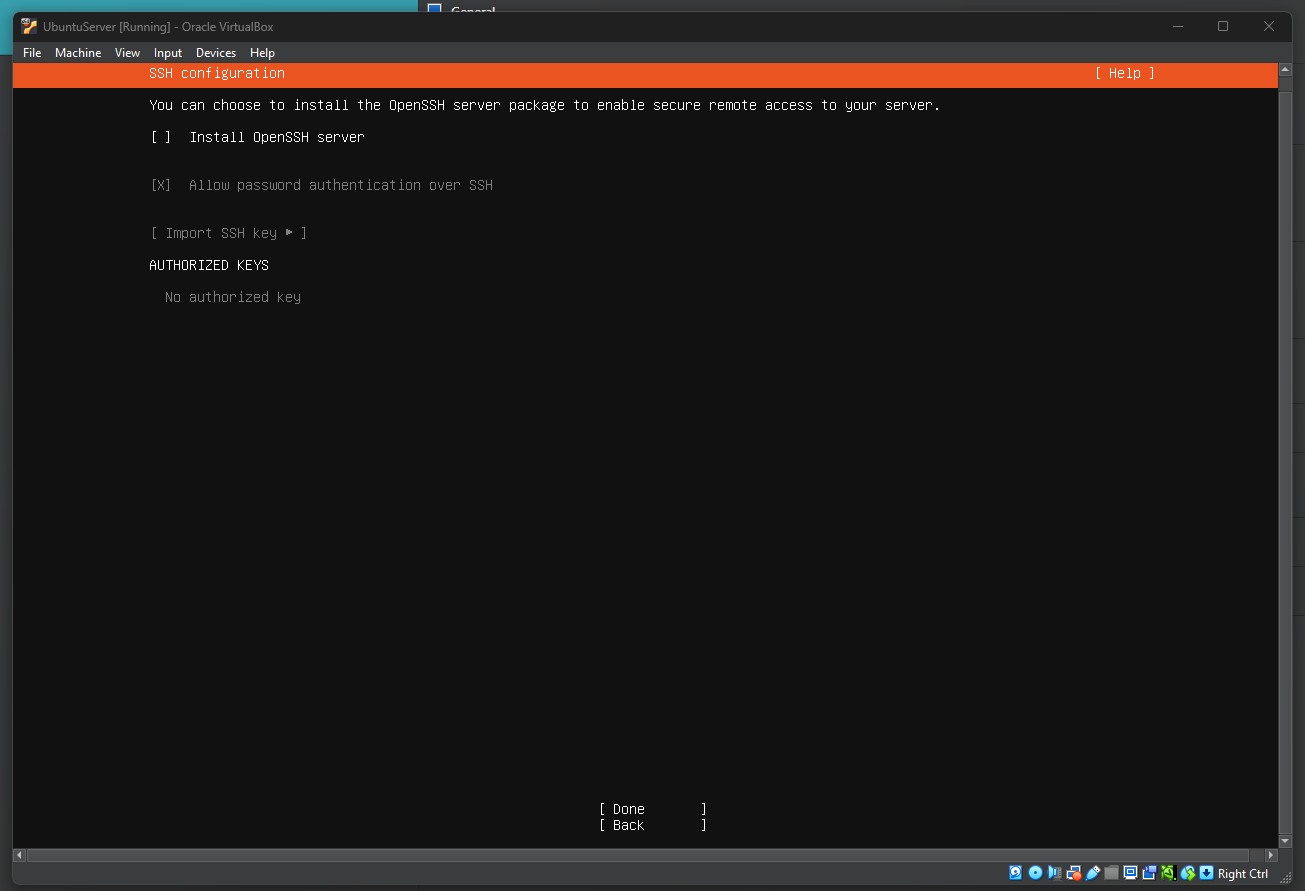1305x891 pixels.
Task: Click the USB devices status icon
Action: 1092,872
